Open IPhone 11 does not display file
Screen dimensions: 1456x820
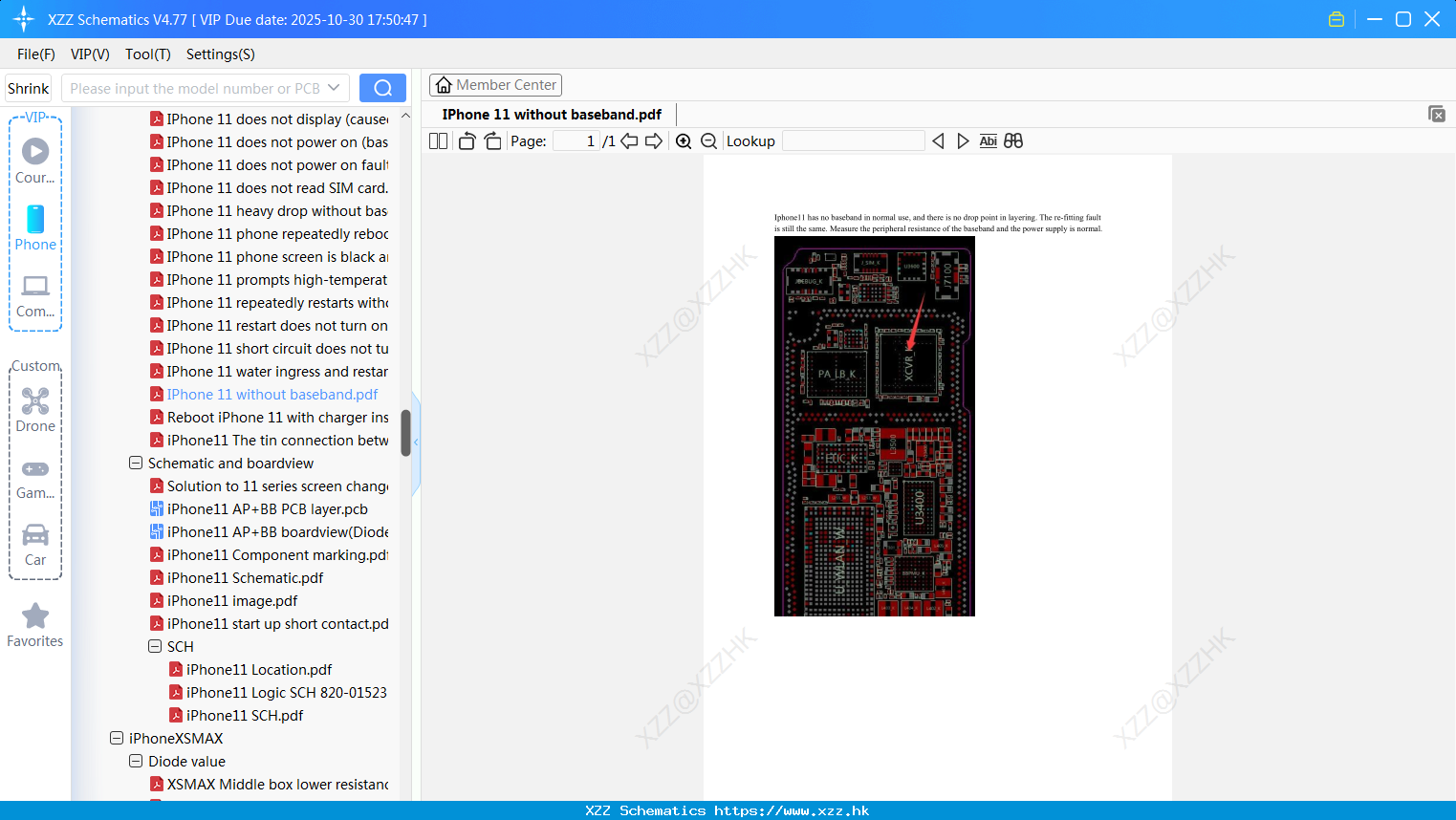[269, 119]
